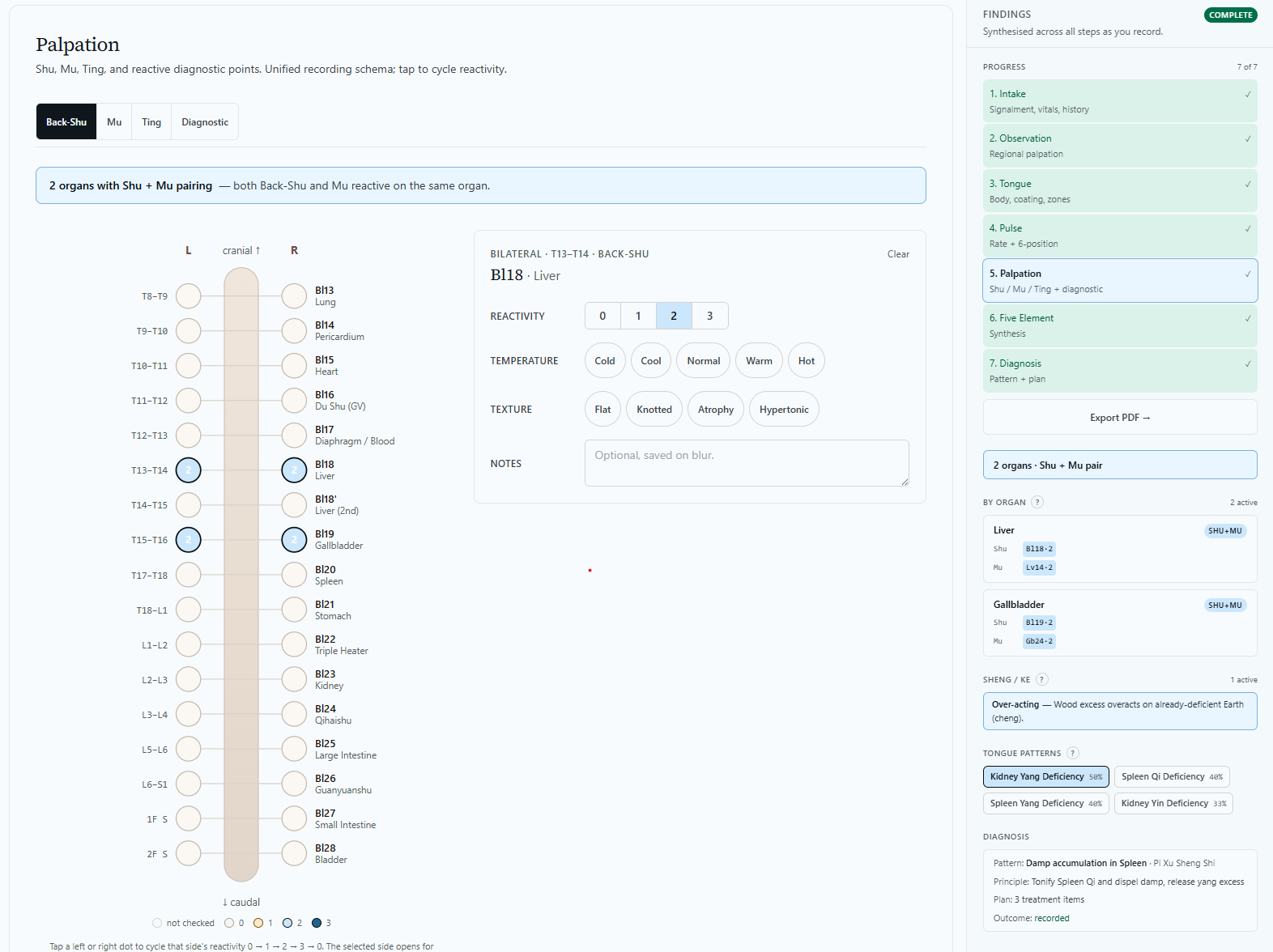Switch to the Back-Shu tab
The image size is (1273, 952).
click(x=66, y=121)
